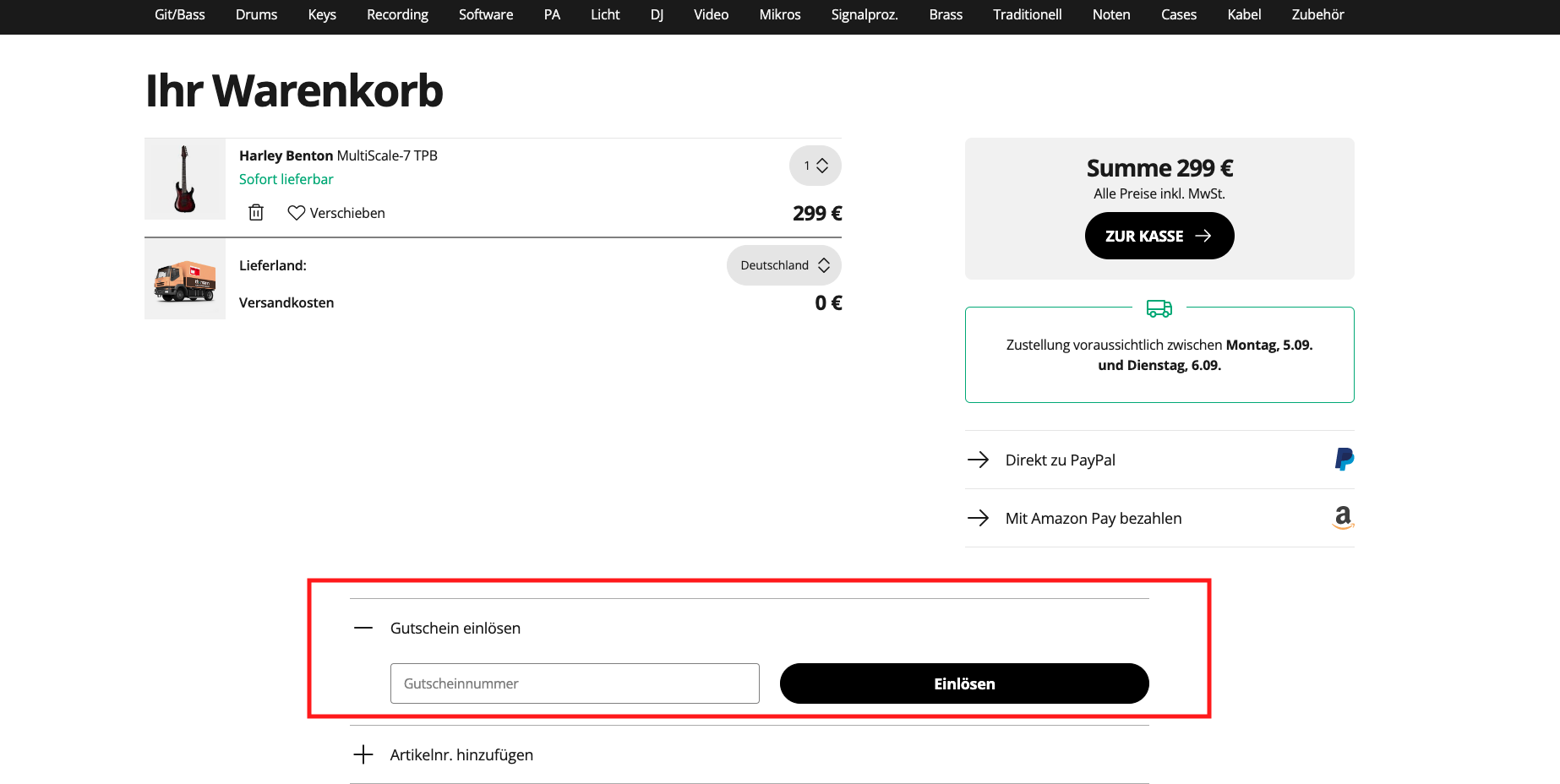Open the Brass category

946,14
